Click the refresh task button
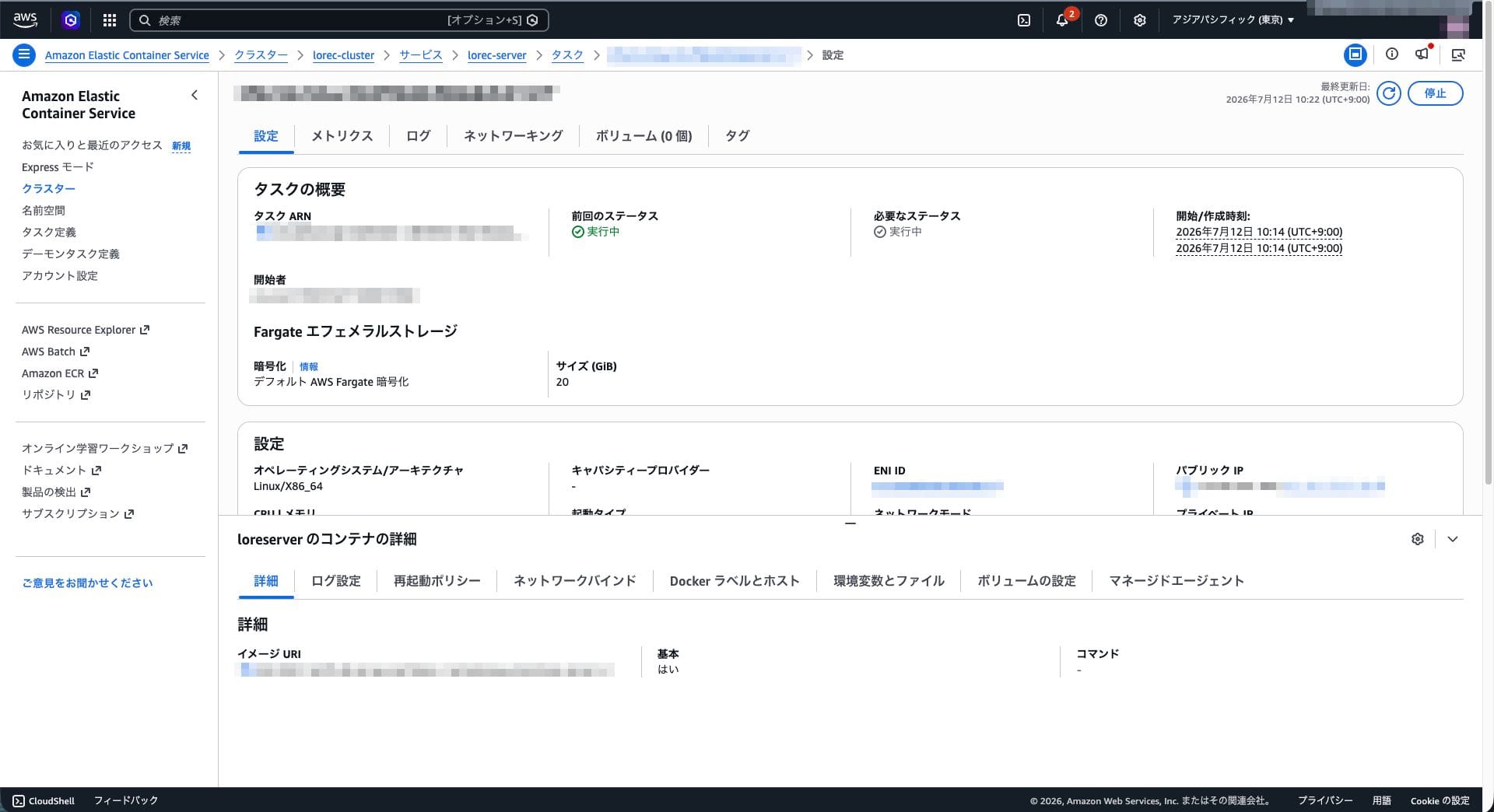 click(1389, 93)
